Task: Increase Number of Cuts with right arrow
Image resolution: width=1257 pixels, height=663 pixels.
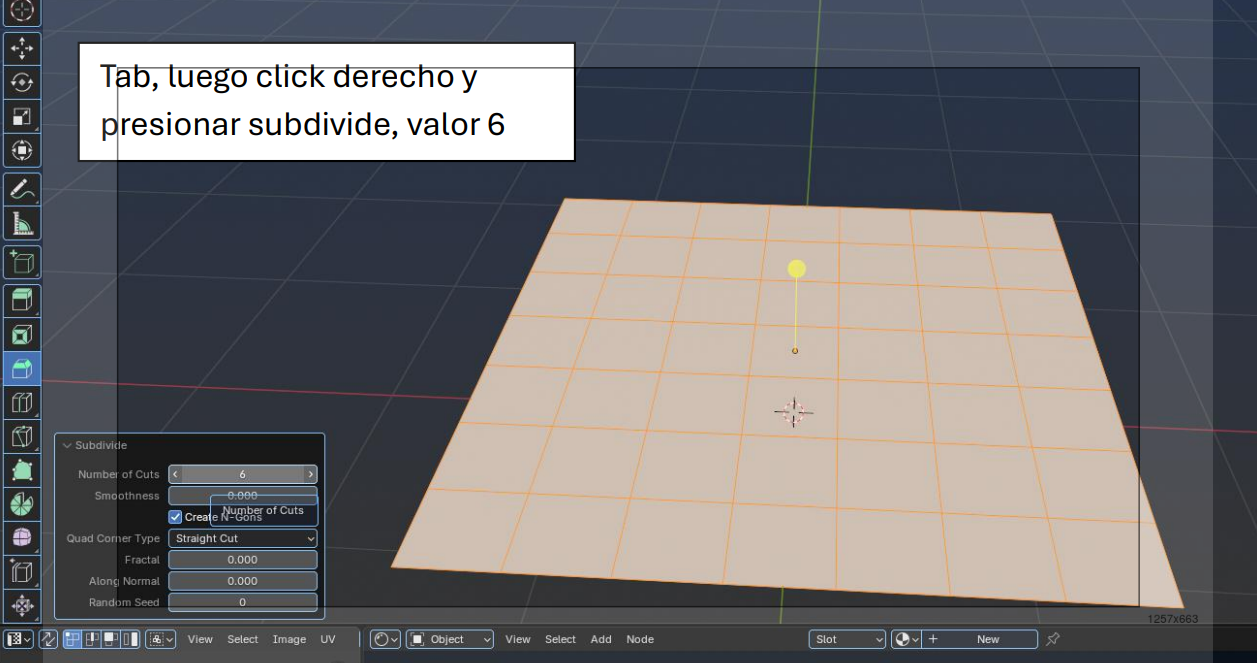Action: click(x=310, y=474)
